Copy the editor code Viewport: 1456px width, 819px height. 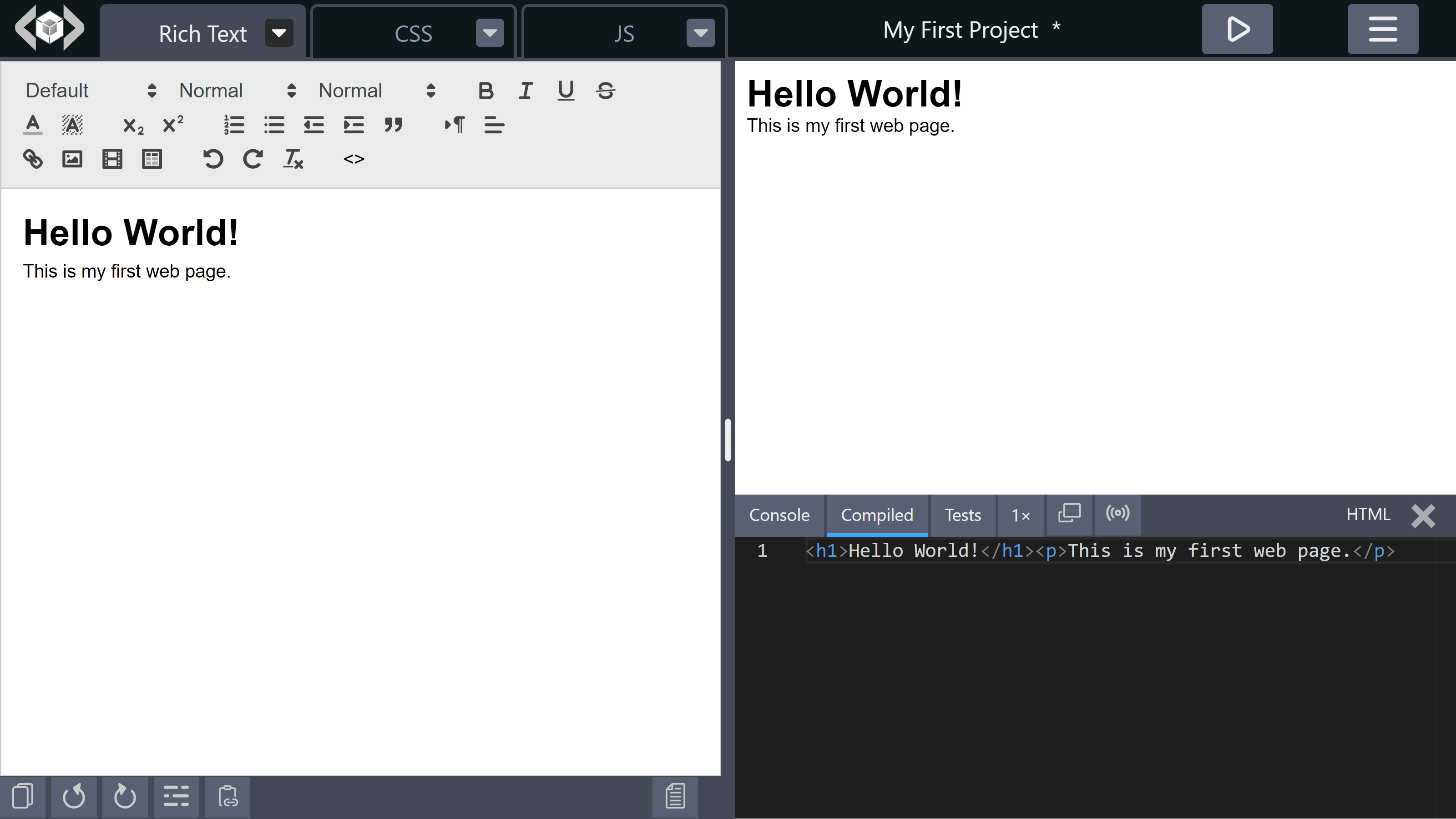coord(23,796)
